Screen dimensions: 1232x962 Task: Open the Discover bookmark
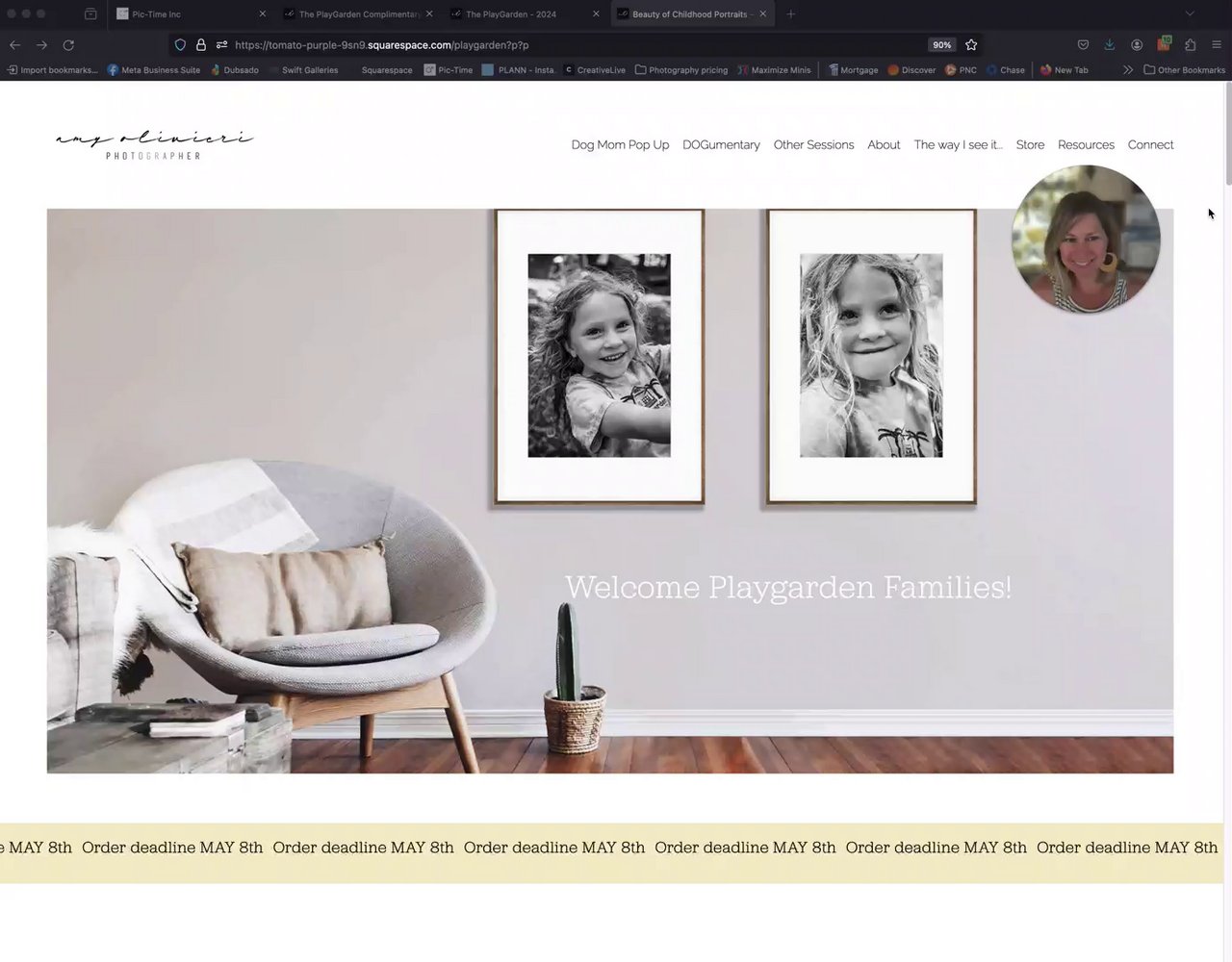click(x=911, y=70)
